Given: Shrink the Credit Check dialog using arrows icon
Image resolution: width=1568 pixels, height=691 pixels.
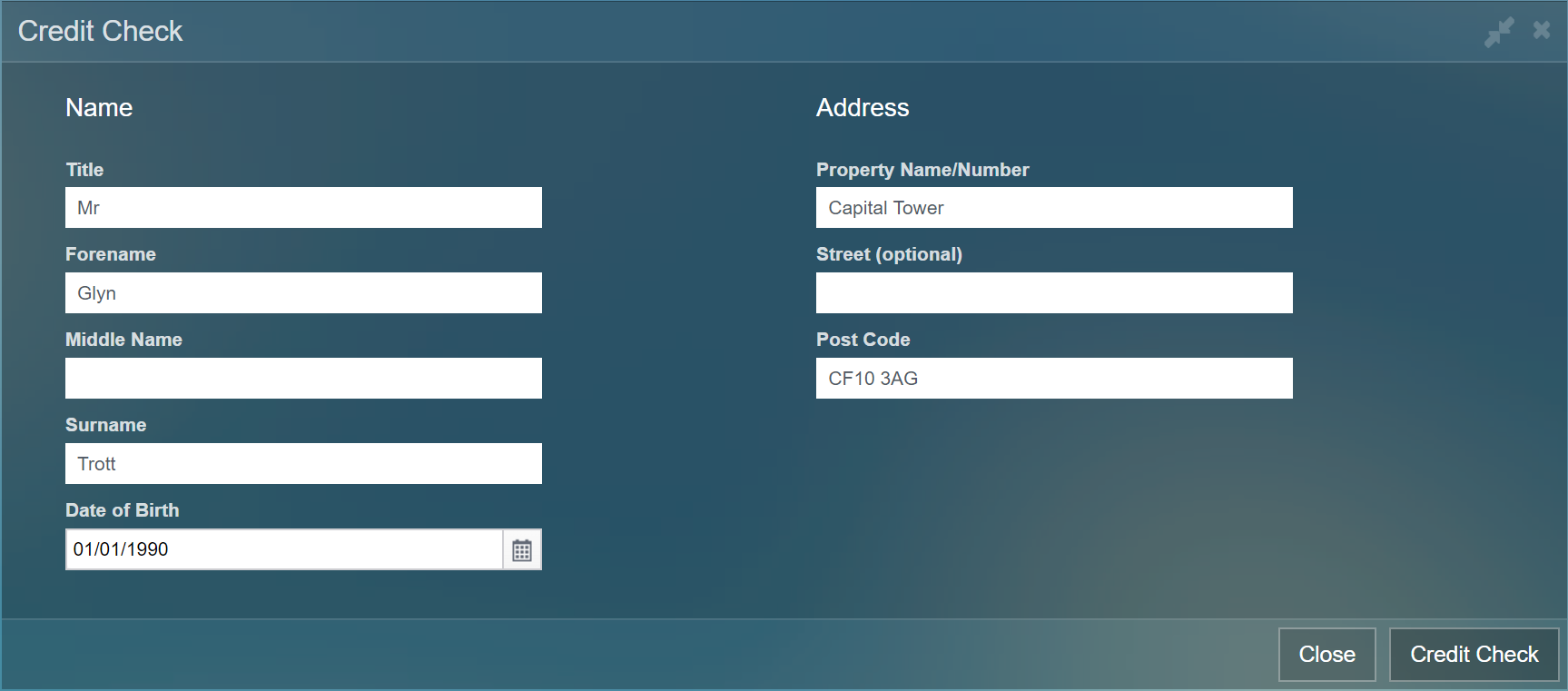Looking at the screenshot, I should pyautogui.click(x=1499, y=32).
